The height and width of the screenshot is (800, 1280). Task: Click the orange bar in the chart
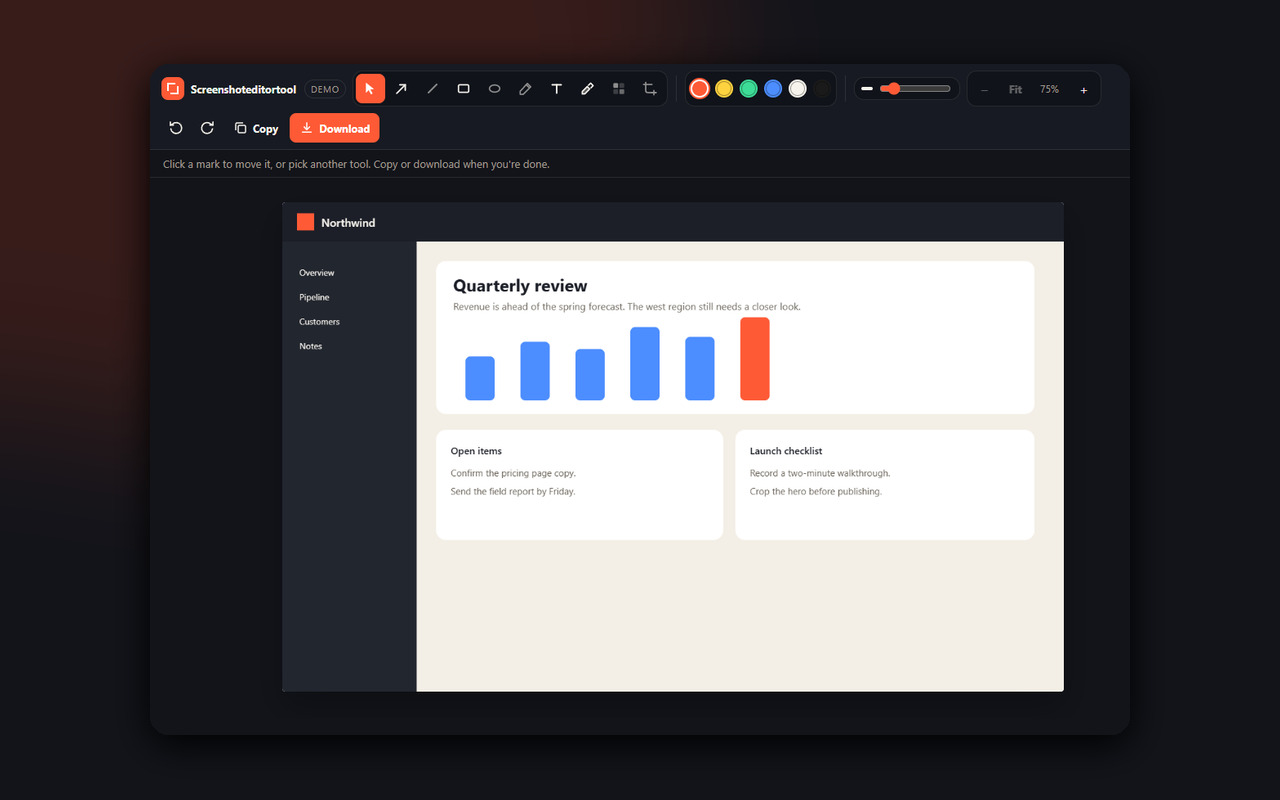click(755, 359)
